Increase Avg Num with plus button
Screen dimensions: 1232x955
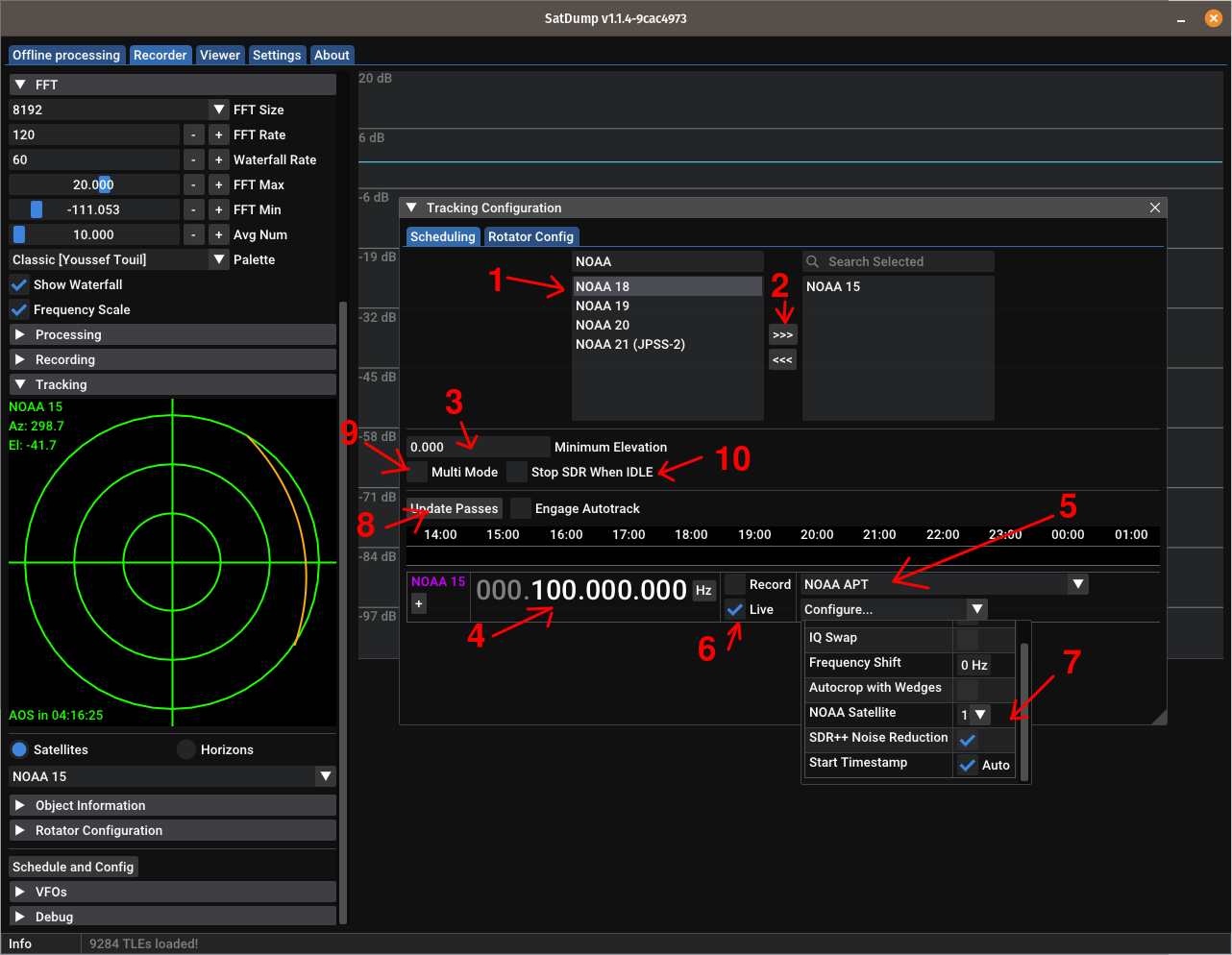click(219, 234)
